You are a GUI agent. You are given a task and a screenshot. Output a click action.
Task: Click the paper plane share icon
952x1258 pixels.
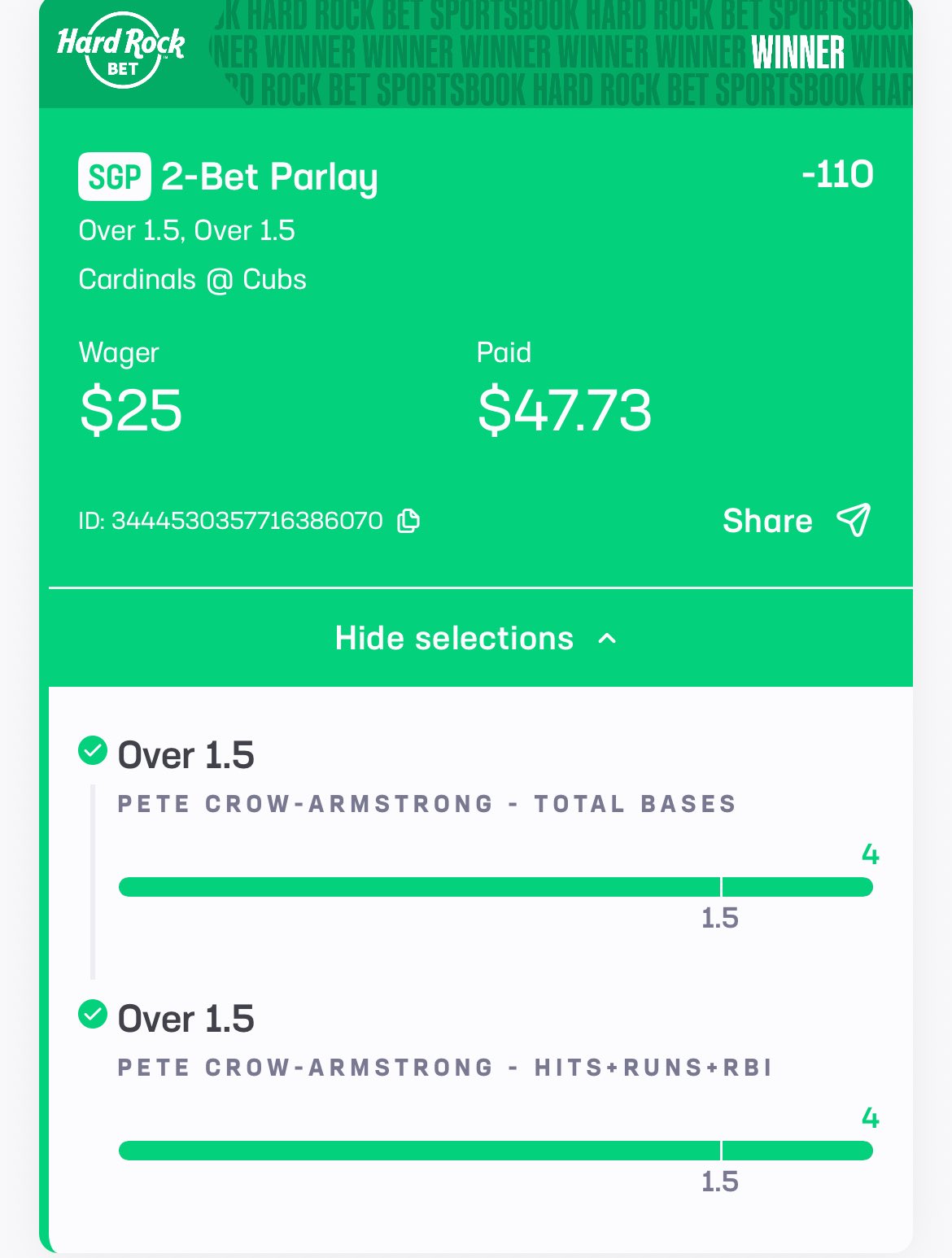tap(854, 520)
